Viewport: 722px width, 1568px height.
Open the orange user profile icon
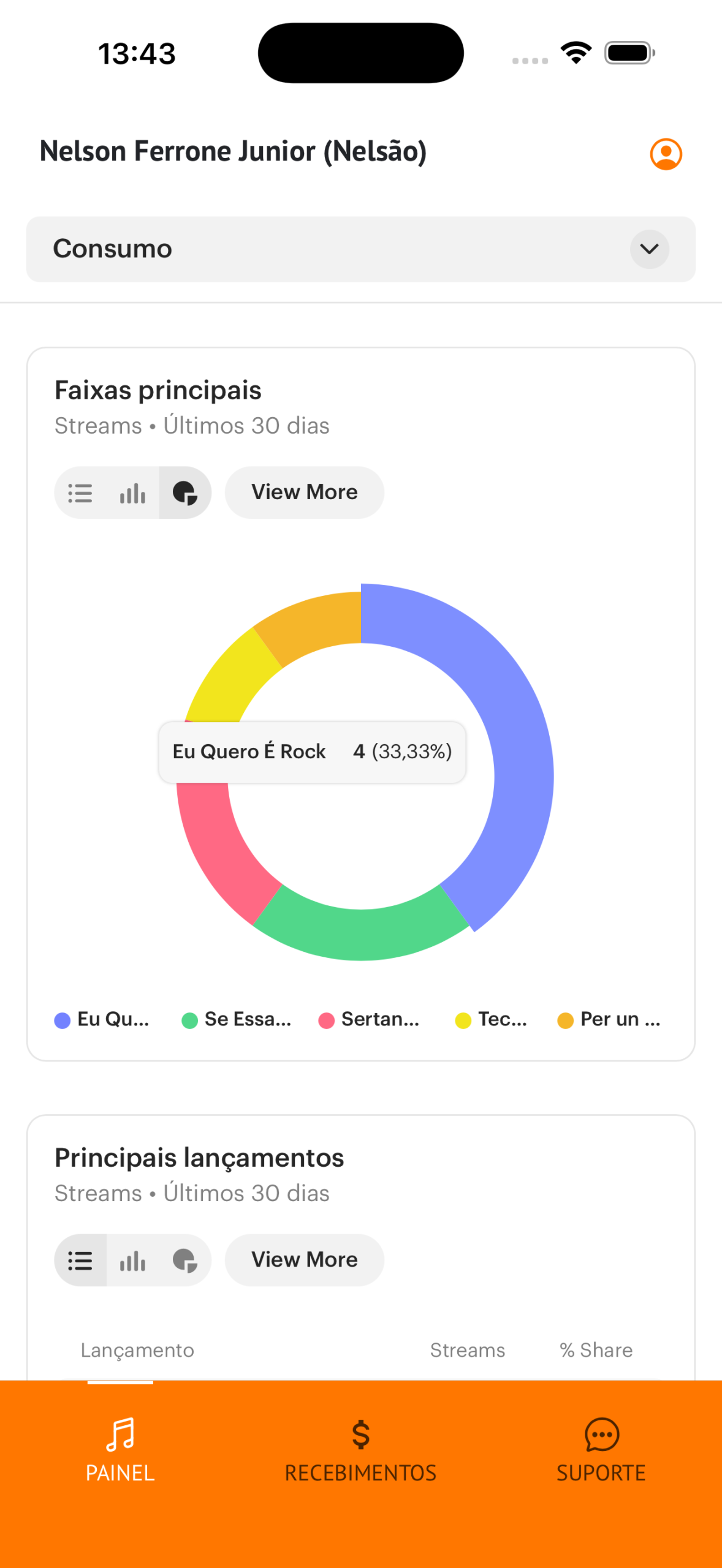tap(666, 154)
